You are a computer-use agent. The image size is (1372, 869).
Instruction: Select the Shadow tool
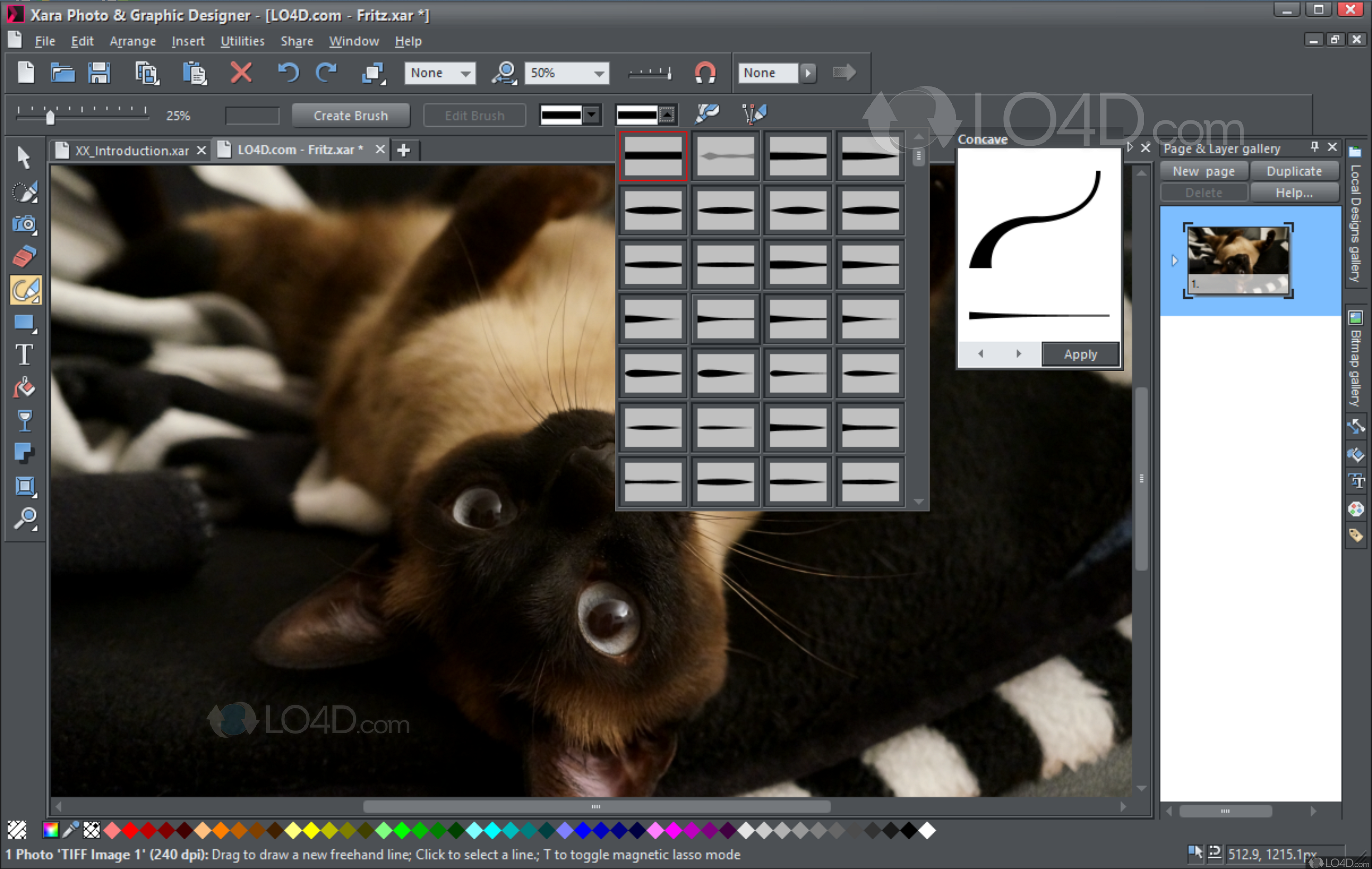pyautogui.click(x=24, y=454)
